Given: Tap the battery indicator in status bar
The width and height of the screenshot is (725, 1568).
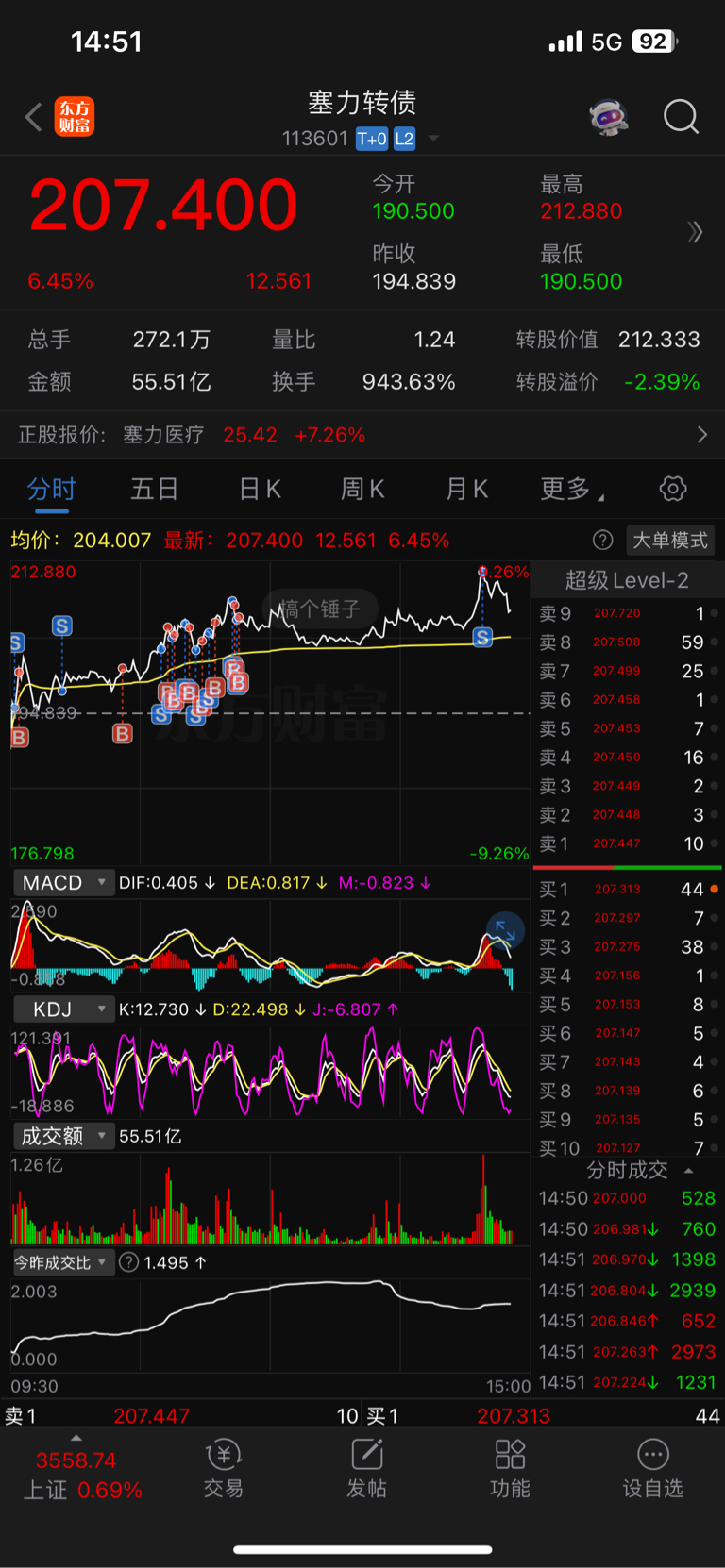Looking at the screenshot, I should pos(655,42).
